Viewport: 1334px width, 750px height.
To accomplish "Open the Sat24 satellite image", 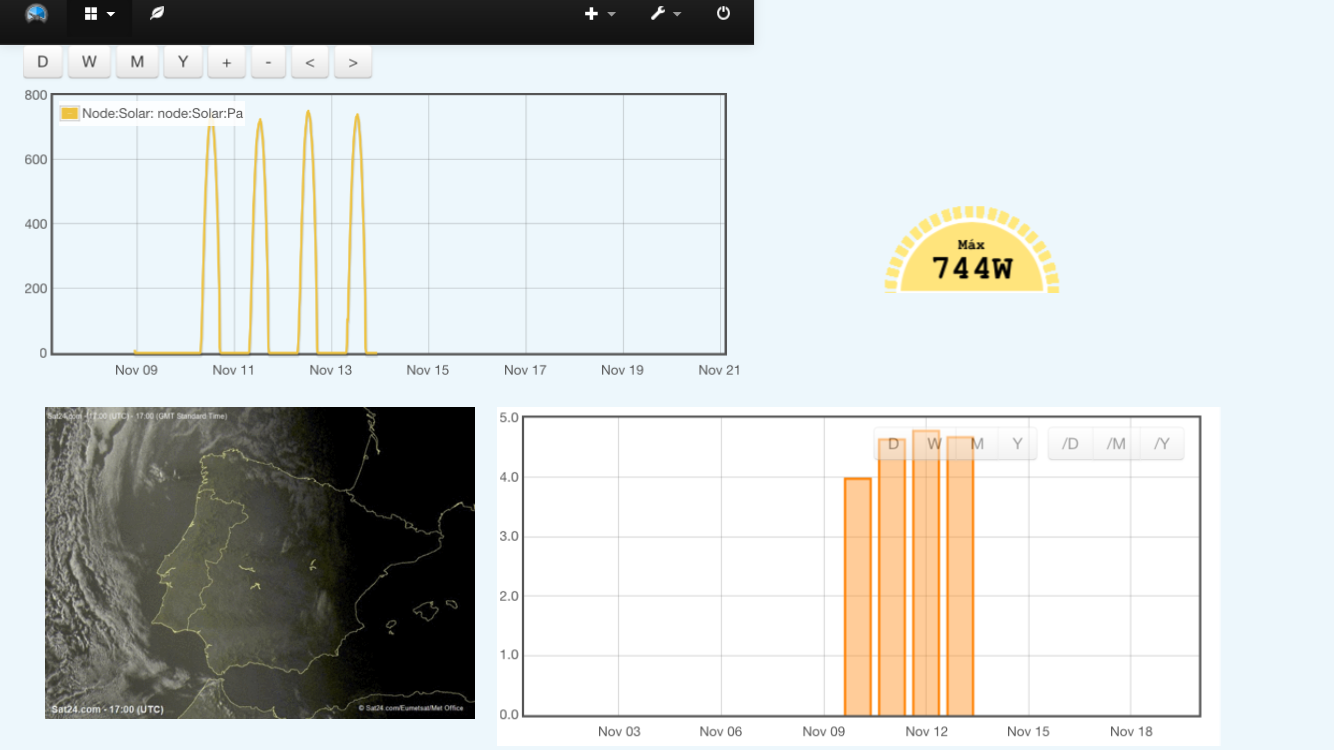I will (260, 562).
